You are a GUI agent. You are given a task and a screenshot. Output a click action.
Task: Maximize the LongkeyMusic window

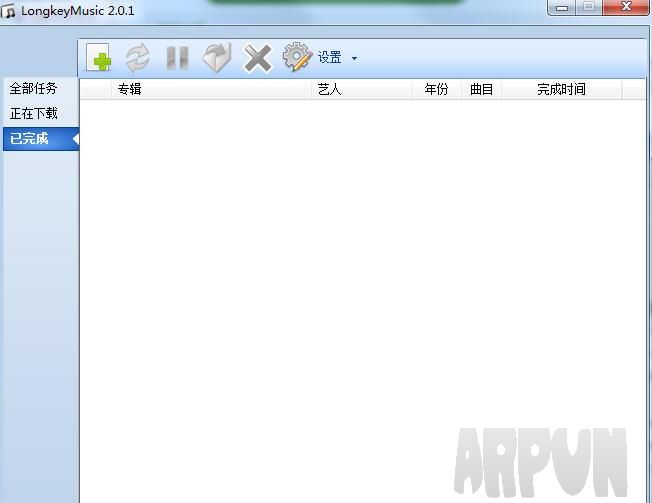589,7
